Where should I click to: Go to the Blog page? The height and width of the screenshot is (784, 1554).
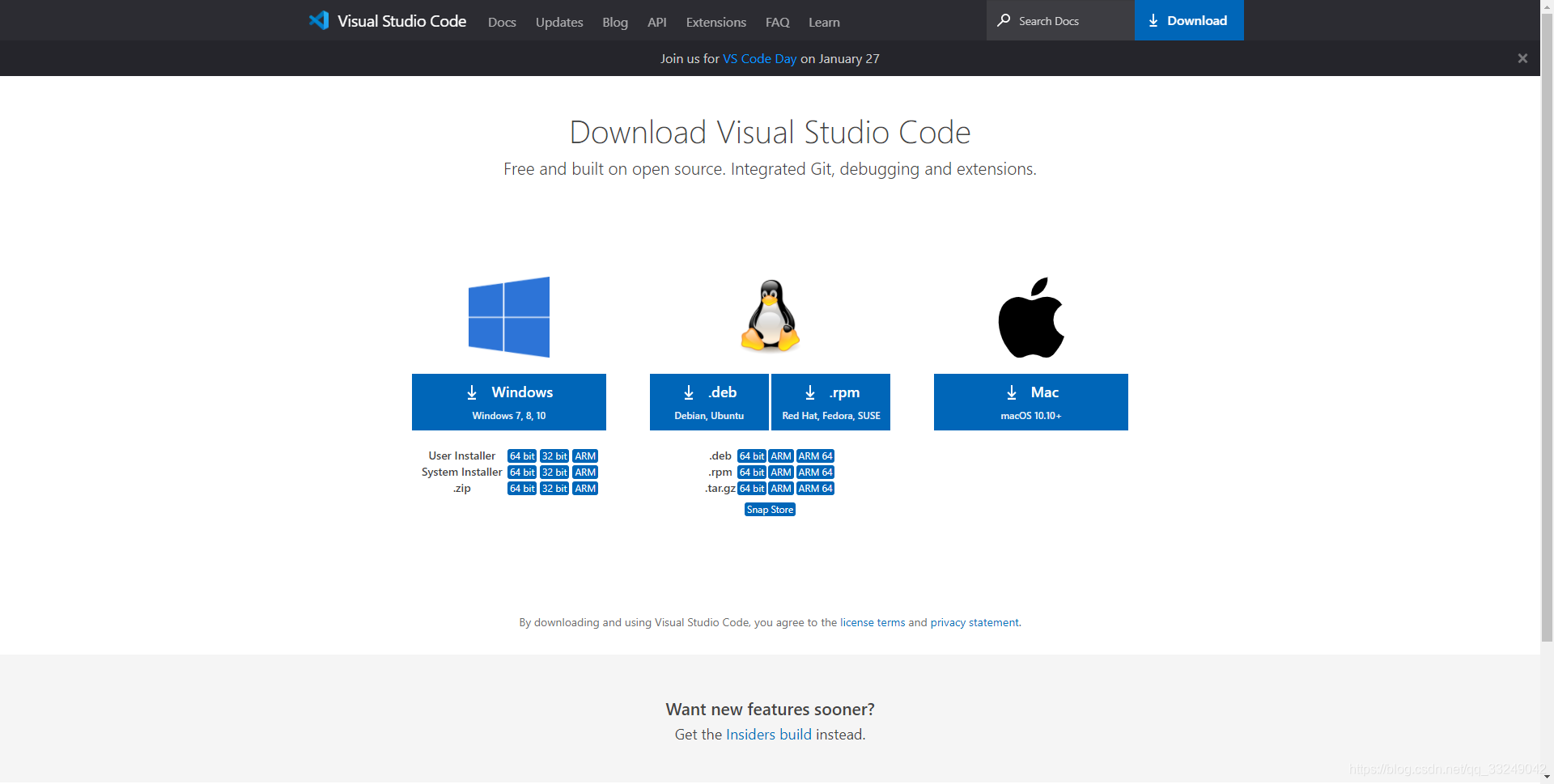(x=615, y=22)
